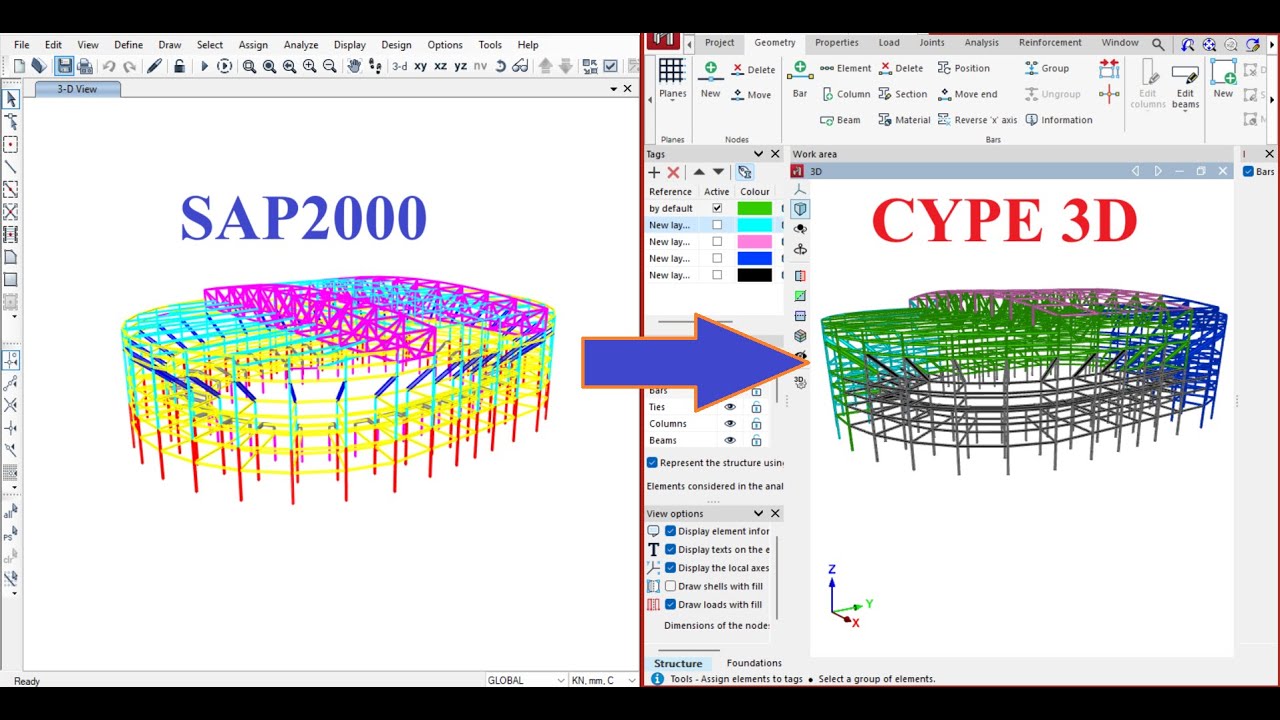Toggle the Bars checkbox in the right CYPE panel
Image resolution: width=1280 pixels, height=720 pixels.
(1248, 172)
